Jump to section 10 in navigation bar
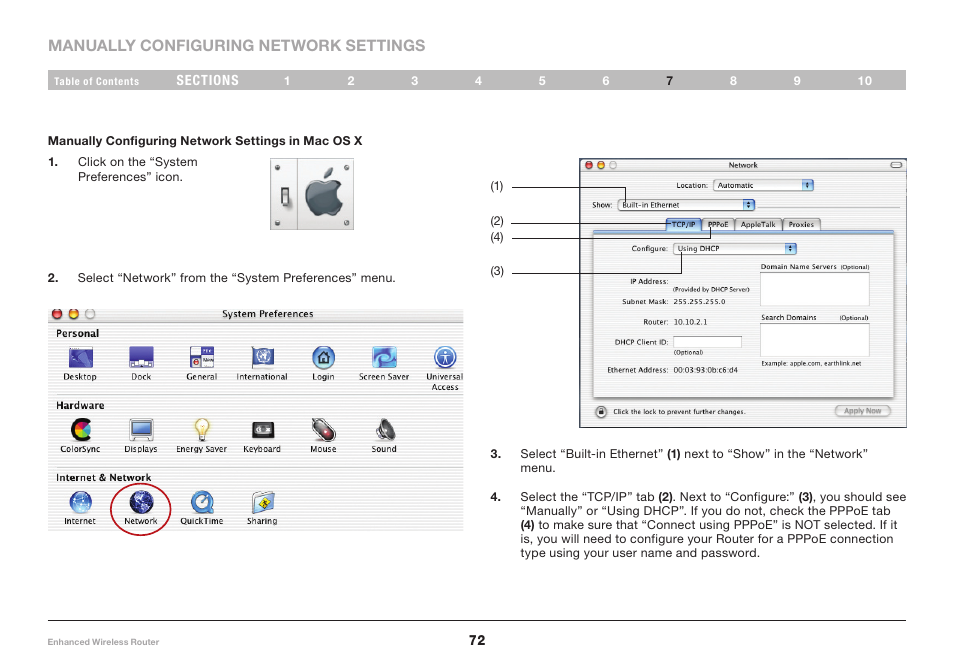Image resolution: width=954 pixels, height=668 pixels. tap(865, 81)
